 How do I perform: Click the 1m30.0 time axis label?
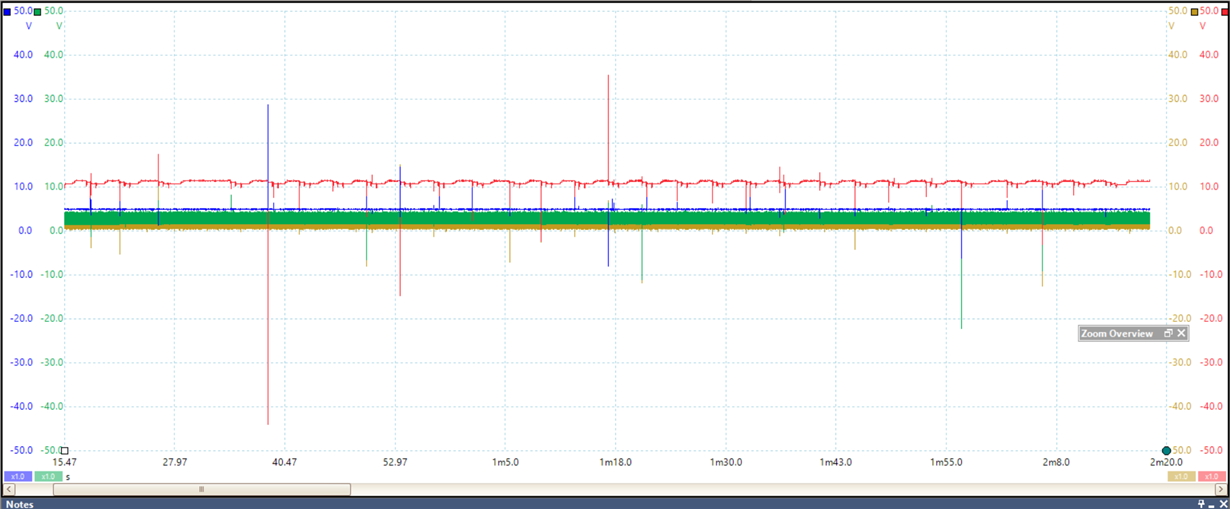click(x=725, y=462)
